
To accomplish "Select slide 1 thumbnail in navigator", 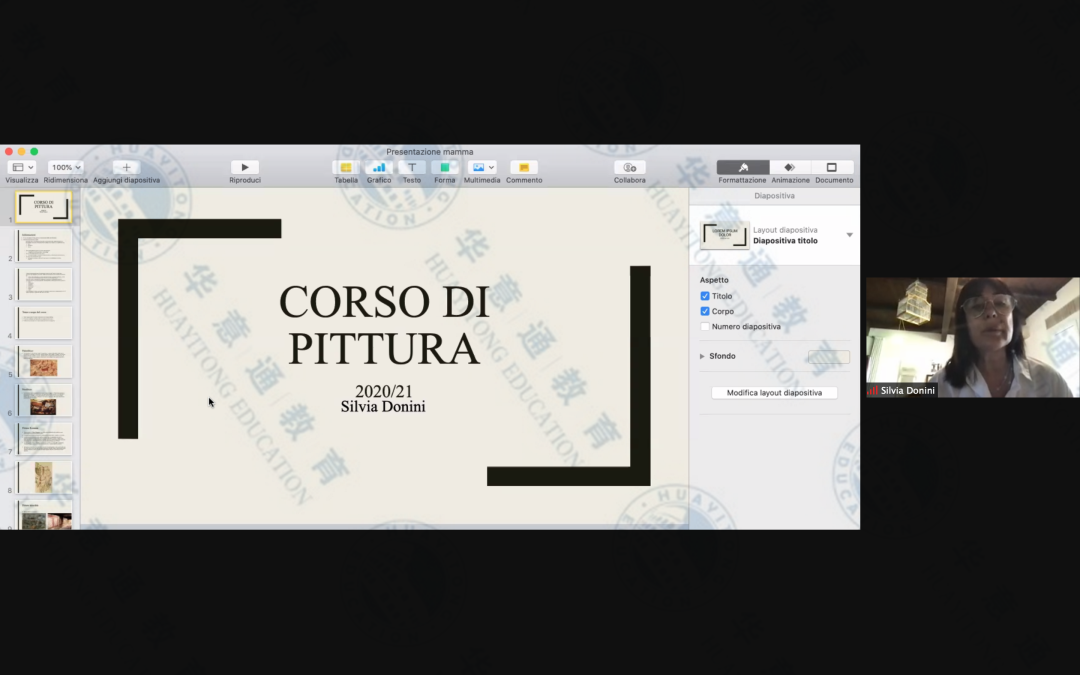I will click(x=43, y=207).
